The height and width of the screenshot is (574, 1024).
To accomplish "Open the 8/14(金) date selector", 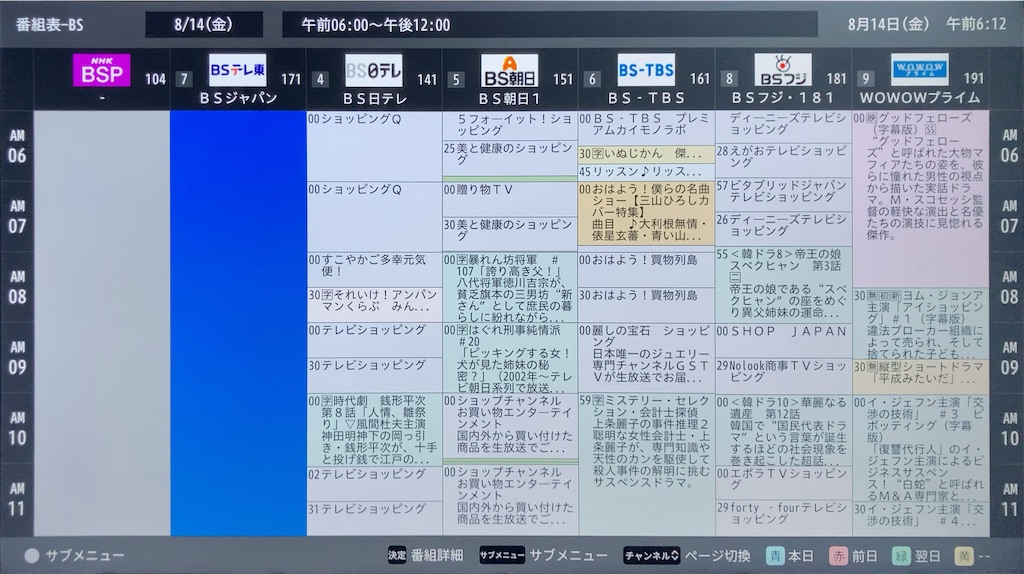I will click(204, 25).
